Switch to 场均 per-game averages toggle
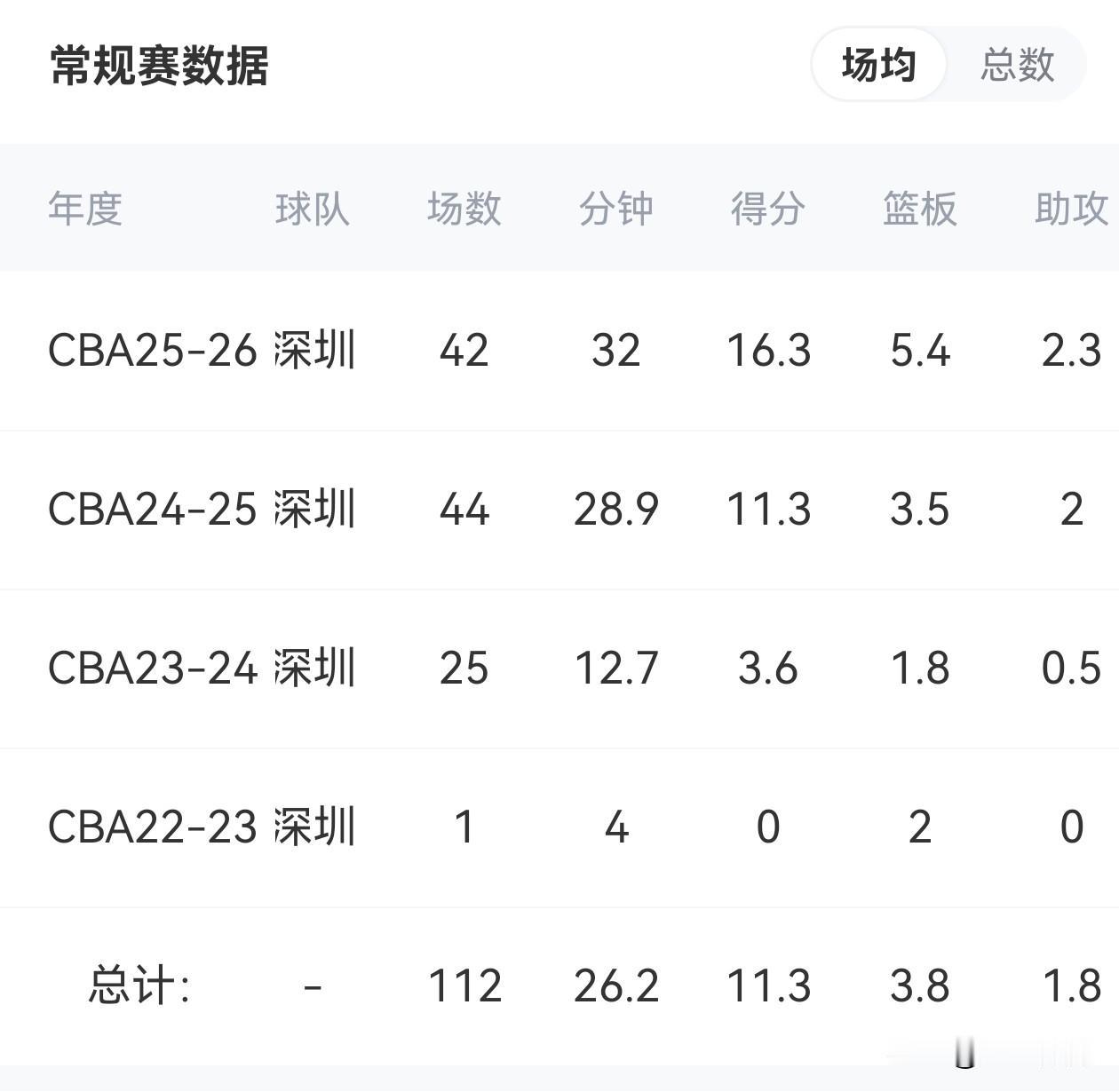Image resolution: width=1119 pixels, height=1092 pixels. pyautogui.click(x=878, y=65)
